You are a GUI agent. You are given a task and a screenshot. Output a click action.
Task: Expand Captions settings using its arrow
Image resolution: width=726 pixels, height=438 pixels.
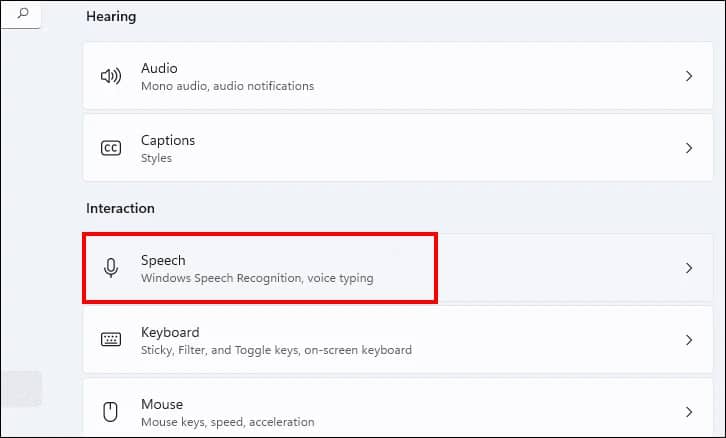[688, 148]
